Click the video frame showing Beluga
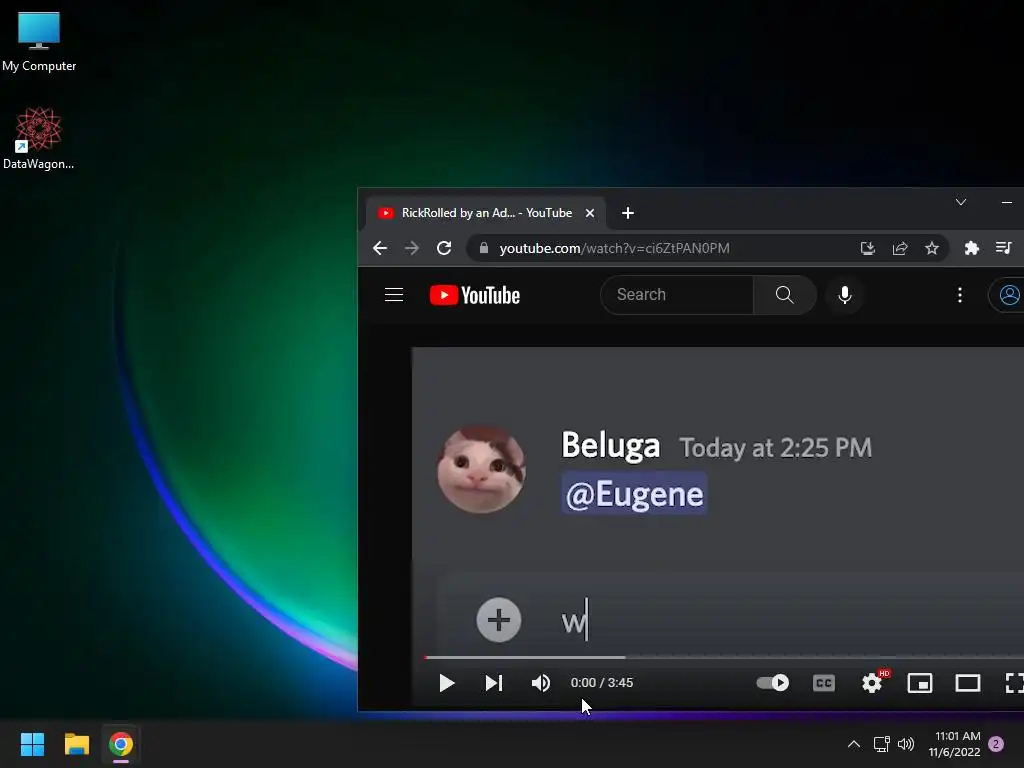Screen dimensions: 1024x768 click(x=718, y=500)
